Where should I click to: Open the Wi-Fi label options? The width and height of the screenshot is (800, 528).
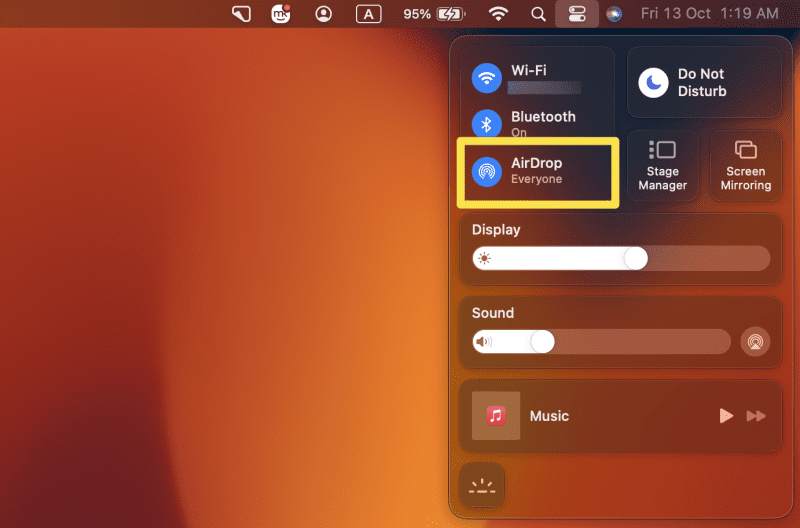pyautogui.click(x=529, y=70)
